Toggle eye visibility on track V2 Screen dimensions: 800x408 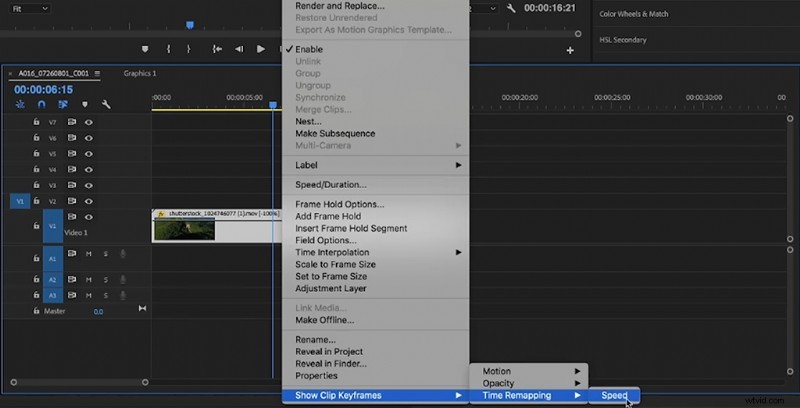click(89, 201)
